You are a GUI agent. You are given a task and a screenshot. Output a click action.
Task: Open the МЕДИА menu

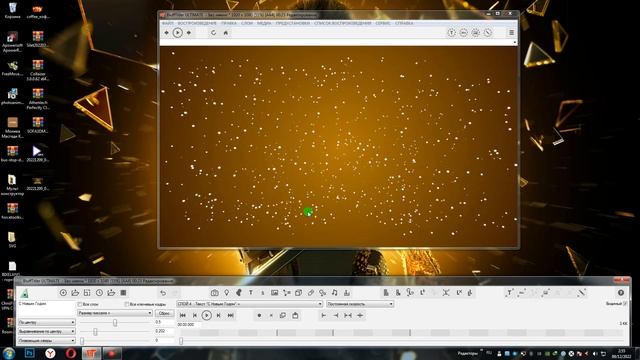(264, 23)
